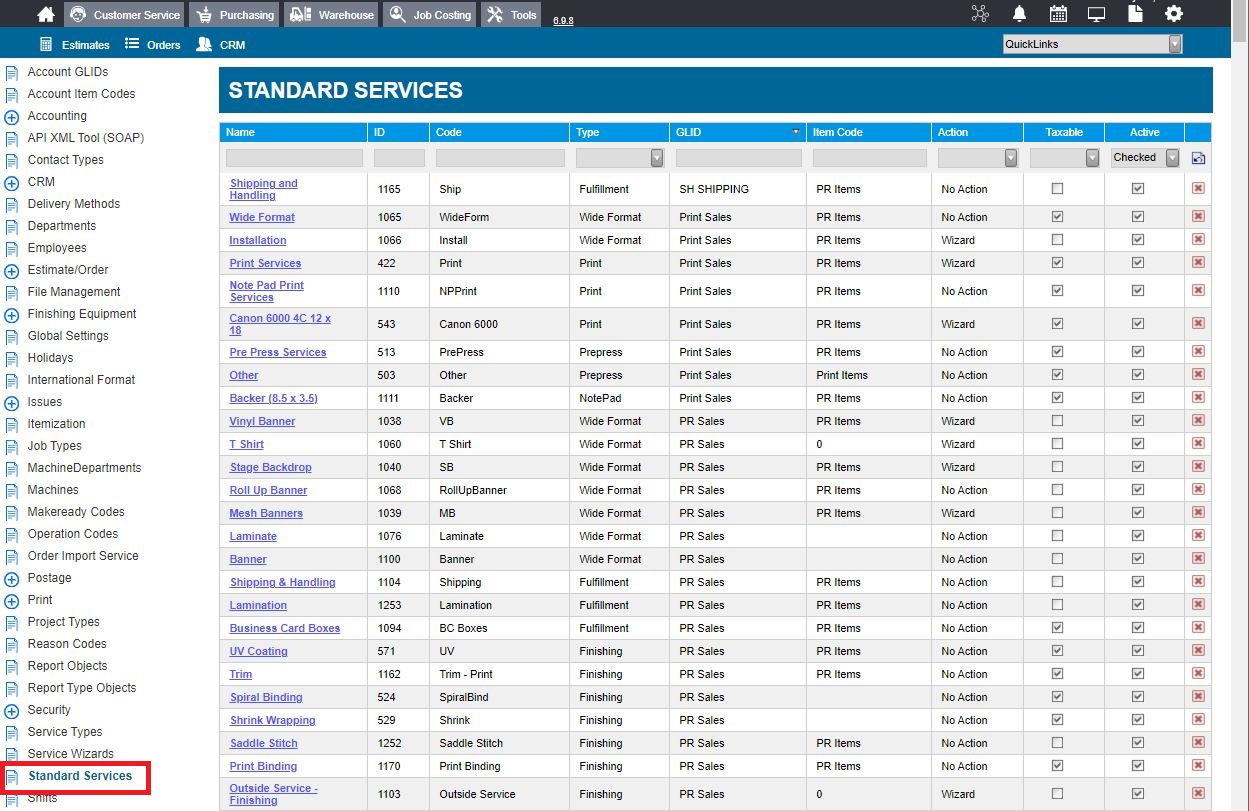Open the Taxable filter dropdown
The height and width of the screenshot is (811, 1249).
point(1064,157)
